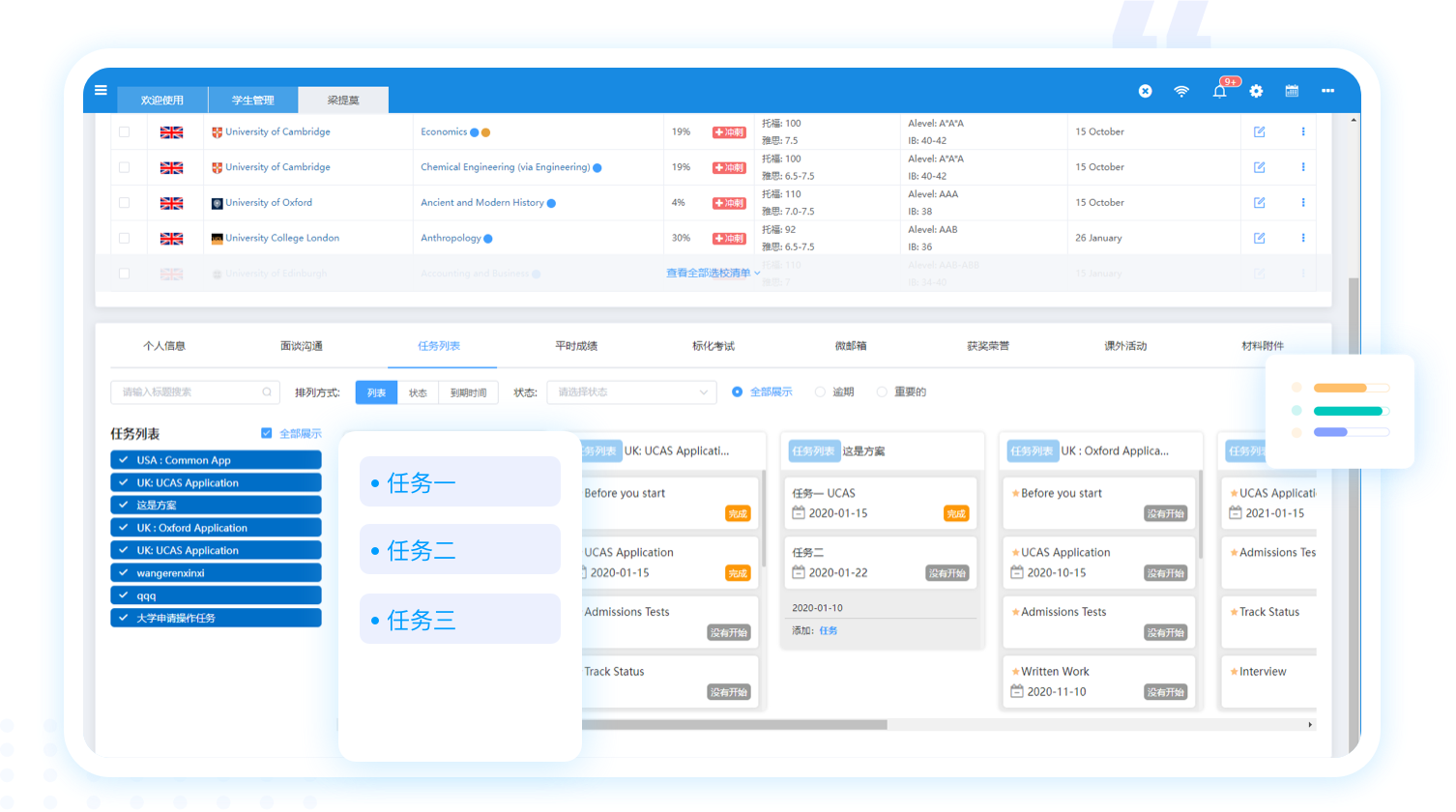
Task: Click the Wi-Fi signal icon
Action: [1181, 91]
